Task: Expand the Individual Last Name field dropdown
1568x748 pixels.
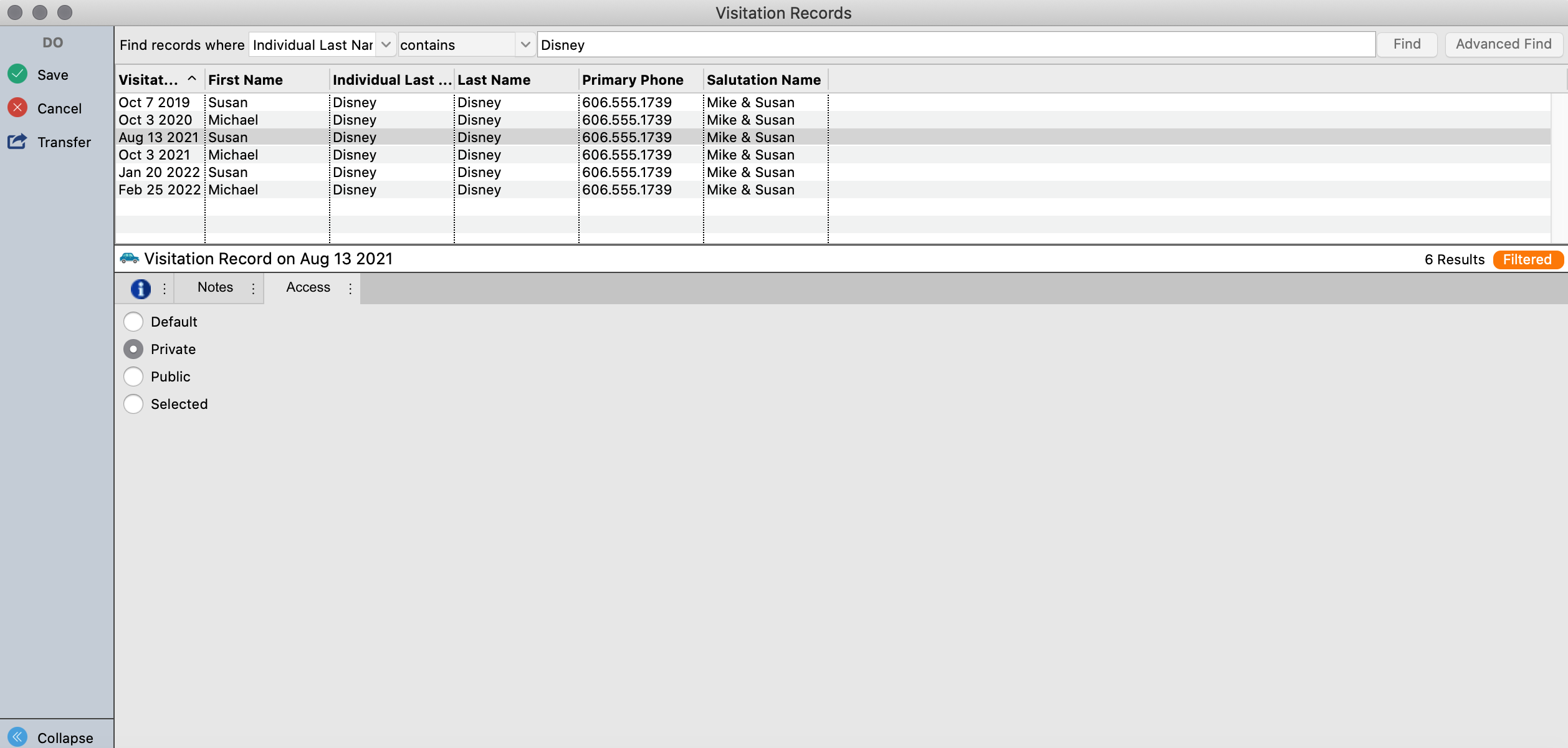Action: pyautogui.click(x=386, y=45)
